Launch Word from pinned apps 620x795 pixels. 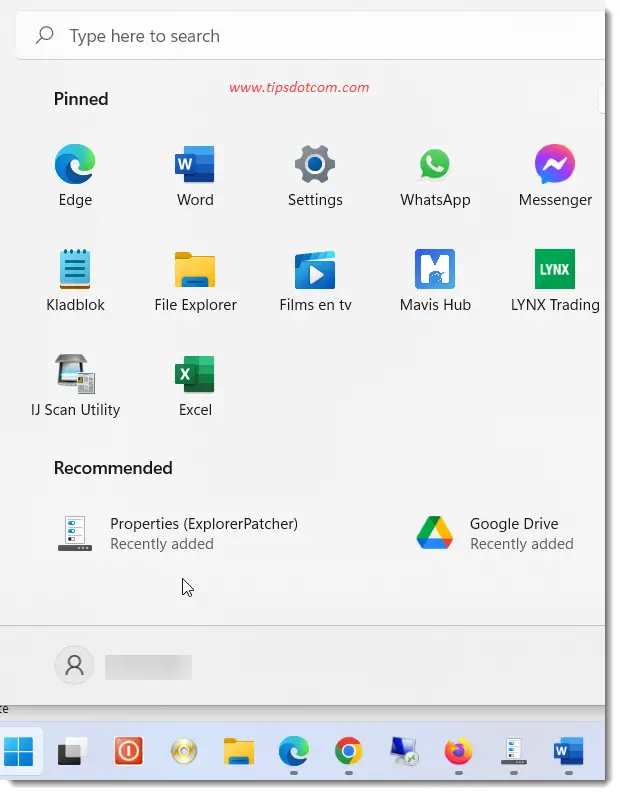click(195, 175)
